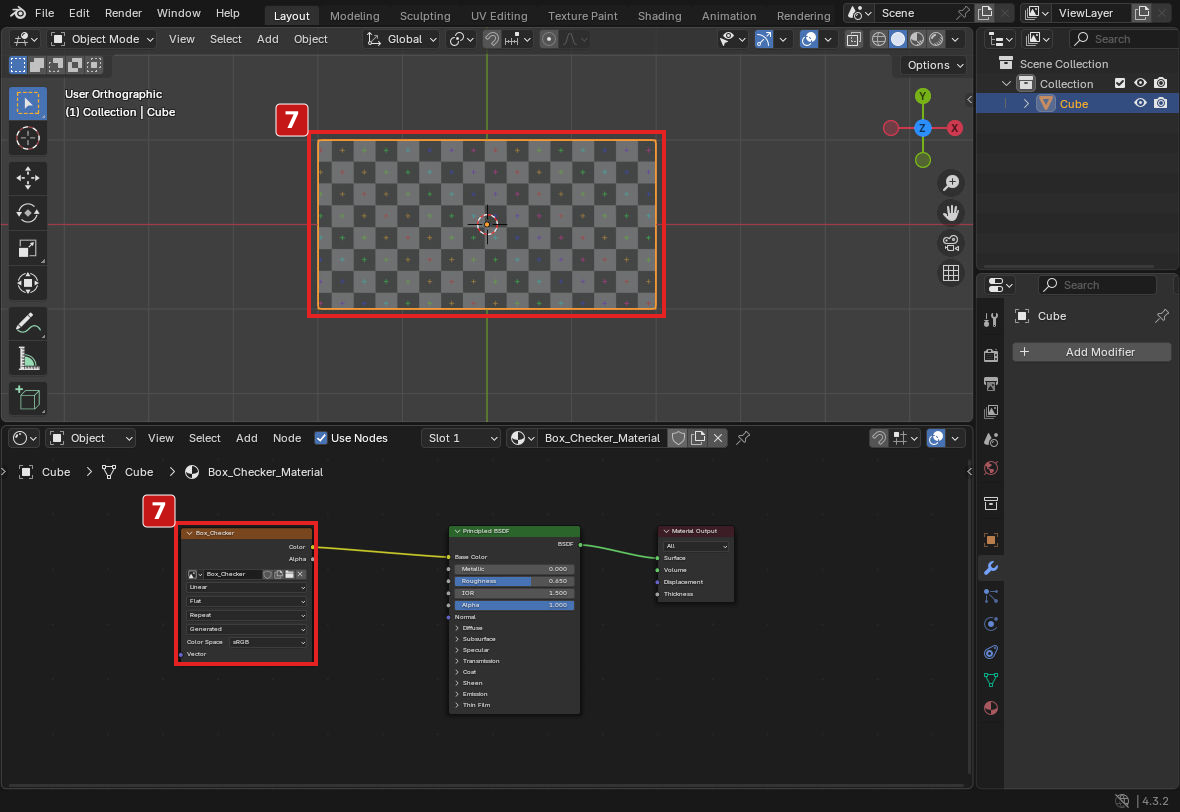This screenshot has width=1180, height=812.
Task: Select the Add Cube tool
Action: pyautogui.click(x=28, y=398)
